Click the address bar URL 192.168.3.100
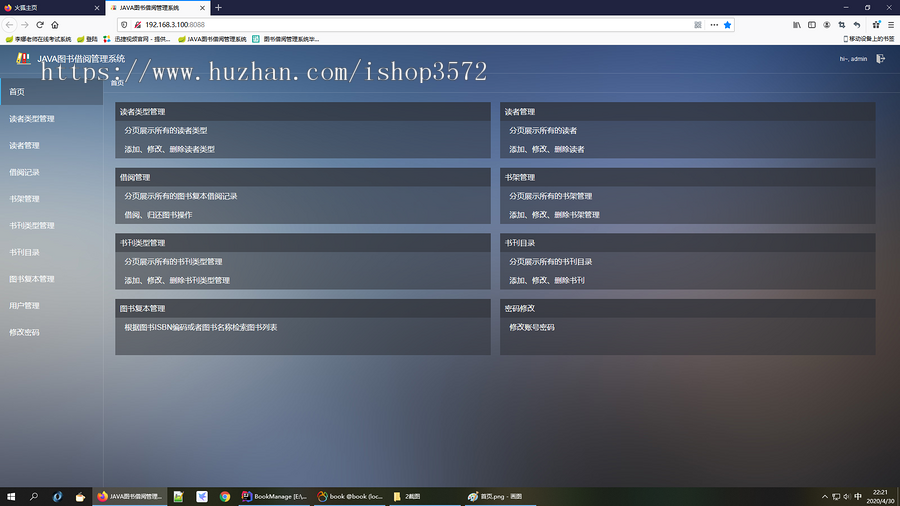 point(174,25)
